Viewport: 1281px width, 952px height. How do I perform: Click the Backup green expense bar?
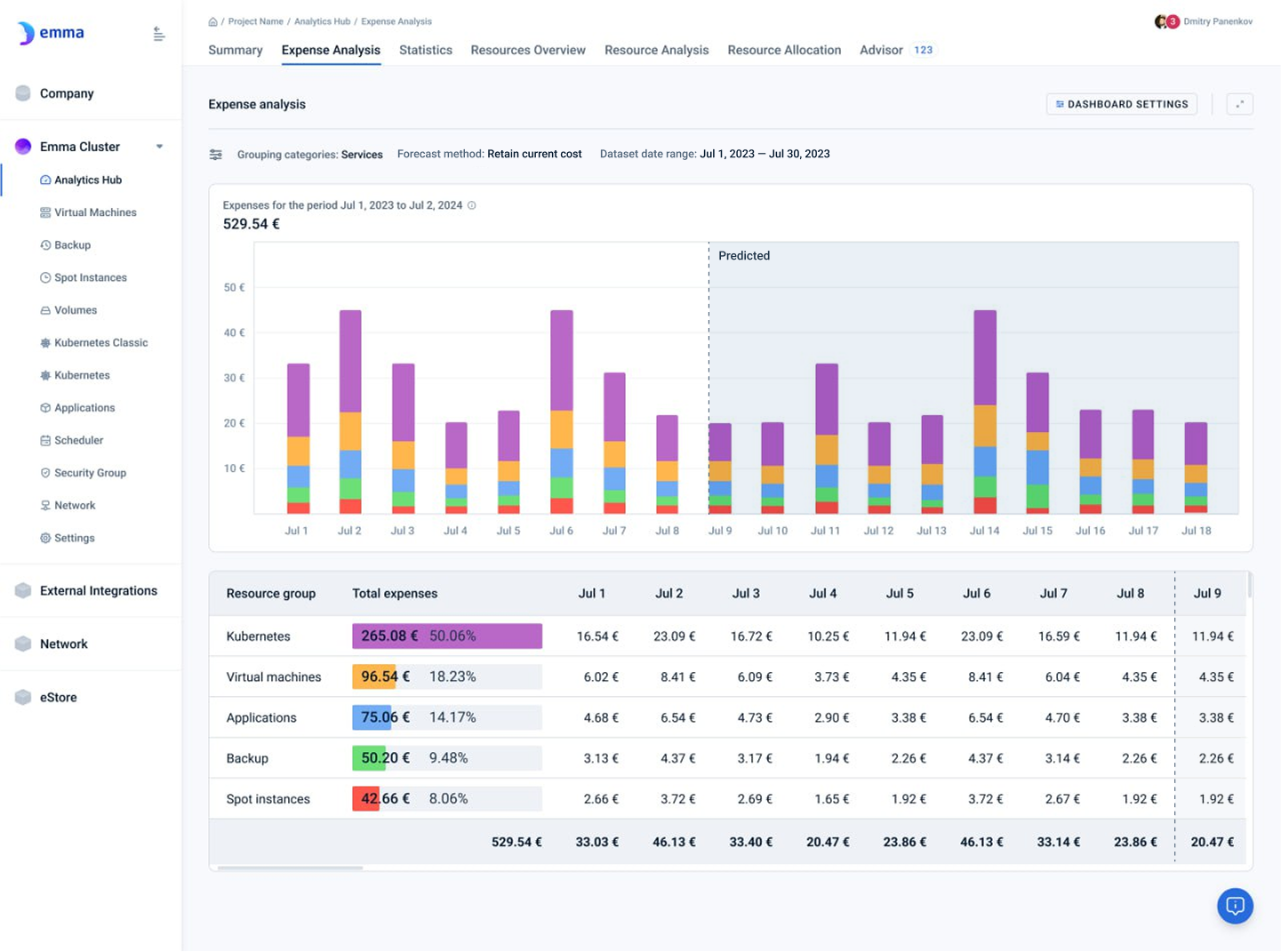368,758
